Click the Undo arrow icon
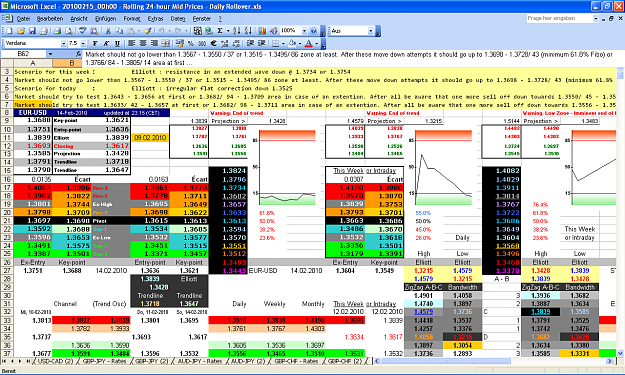 [x=161, y=31]
